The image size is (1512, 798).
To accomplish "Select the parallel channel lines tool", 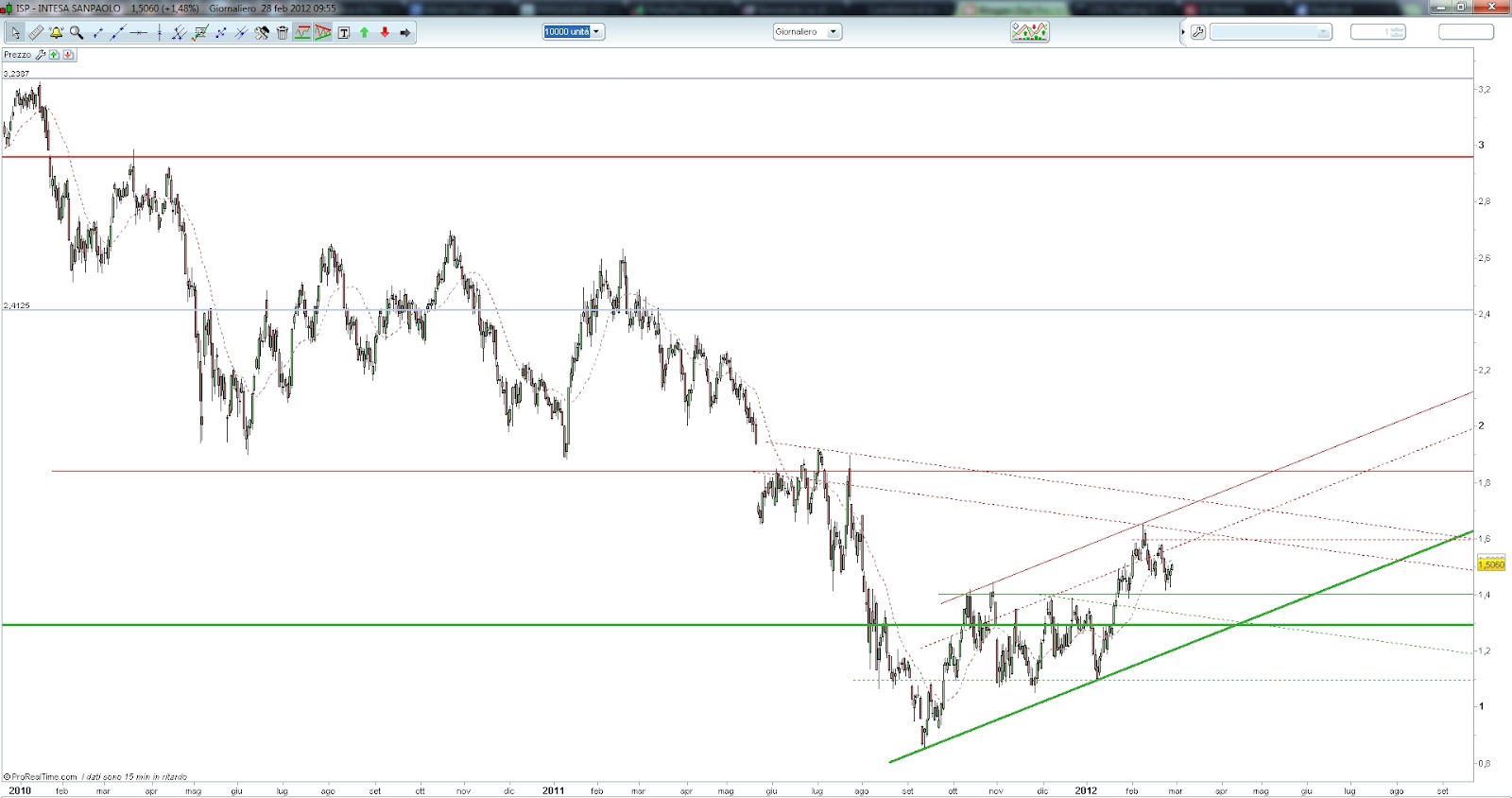I will click(x=180, y=32).
